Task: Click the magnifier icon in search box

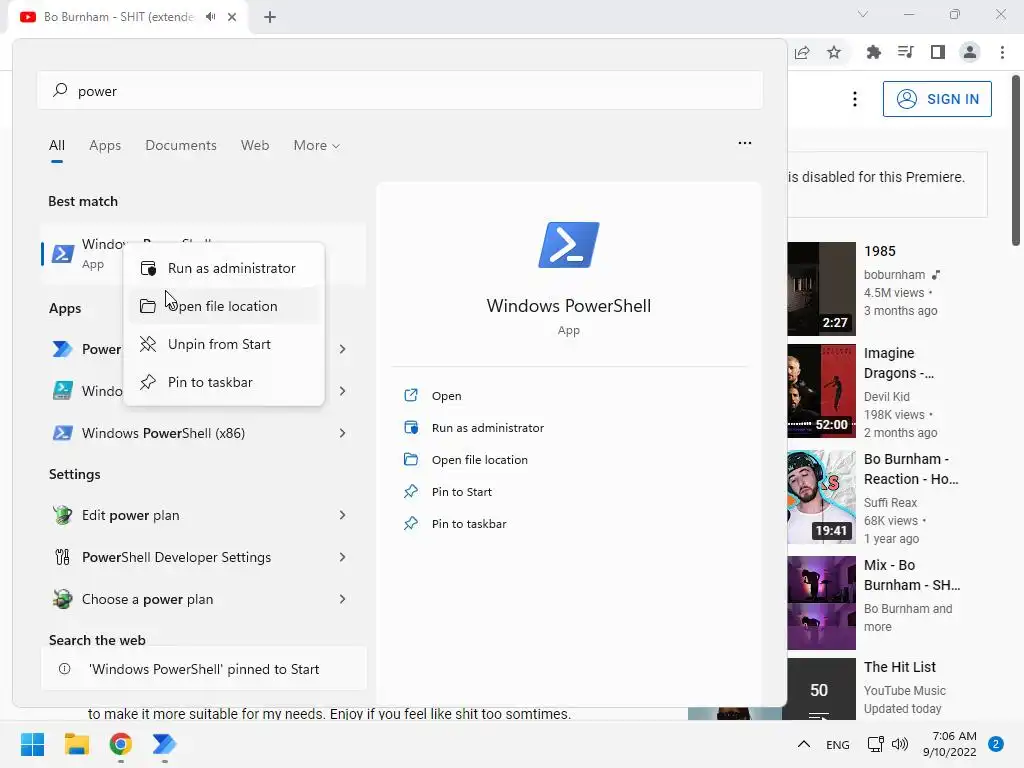Action: tap(60, 89)
